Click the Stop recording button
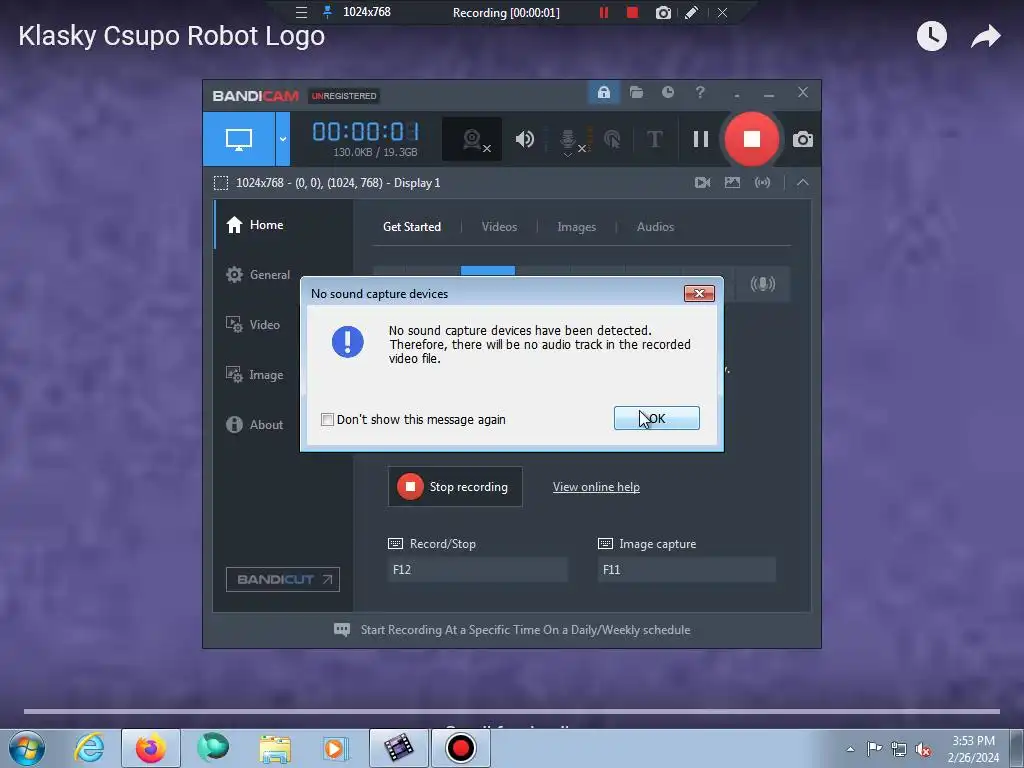 (x=455, y=487)
